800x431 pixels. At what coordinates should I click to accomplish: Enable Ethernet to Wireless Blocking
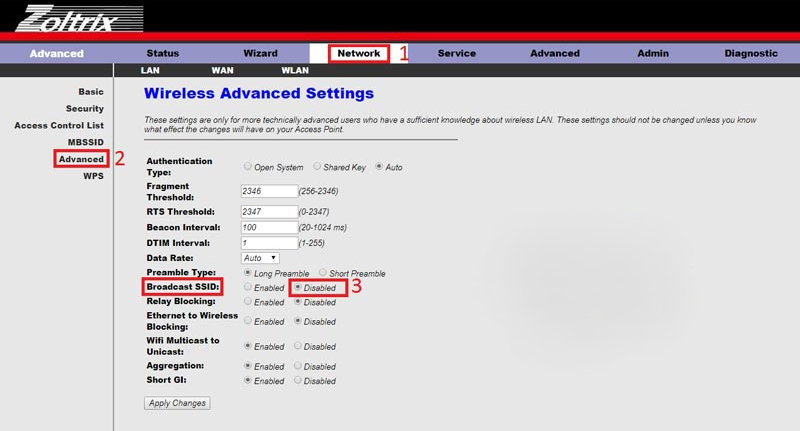[x=247, y=321]
